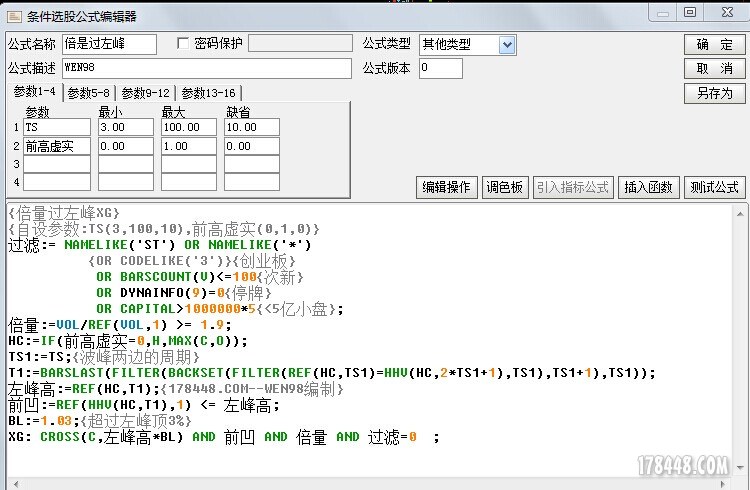Click the TS parameter name field
Screen dimensions: 750x490
(56, 128)
